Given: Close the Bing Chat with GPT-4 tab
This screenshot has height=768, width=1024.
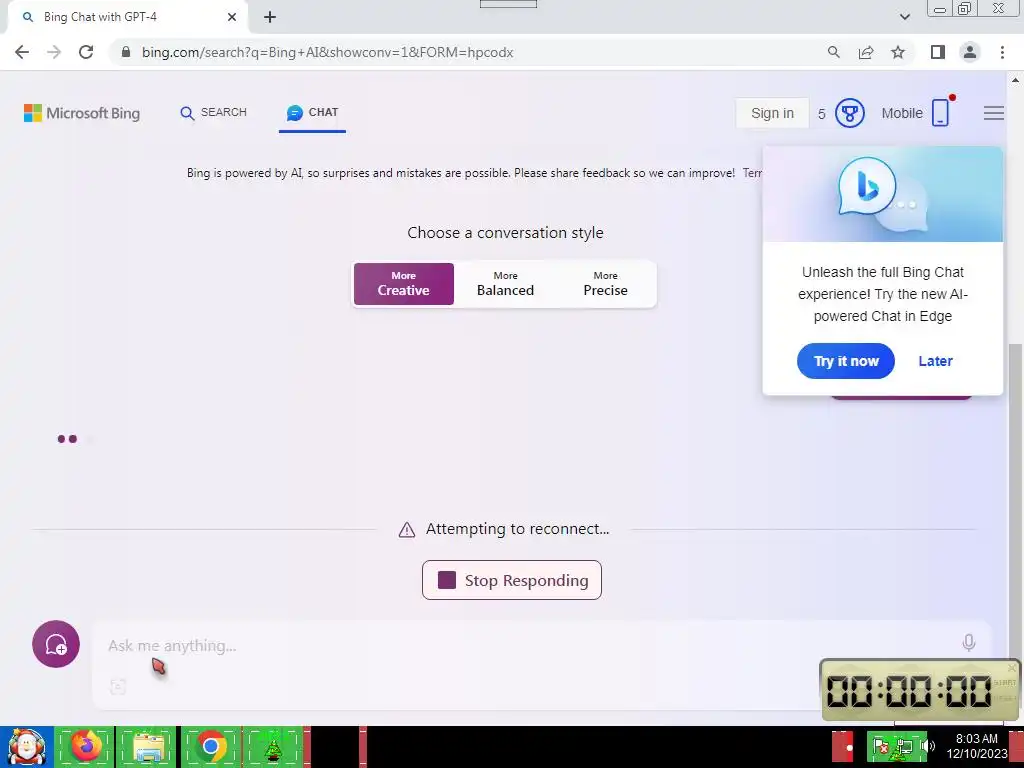Looking at the screenshot, I should click(x=232, y=17).
